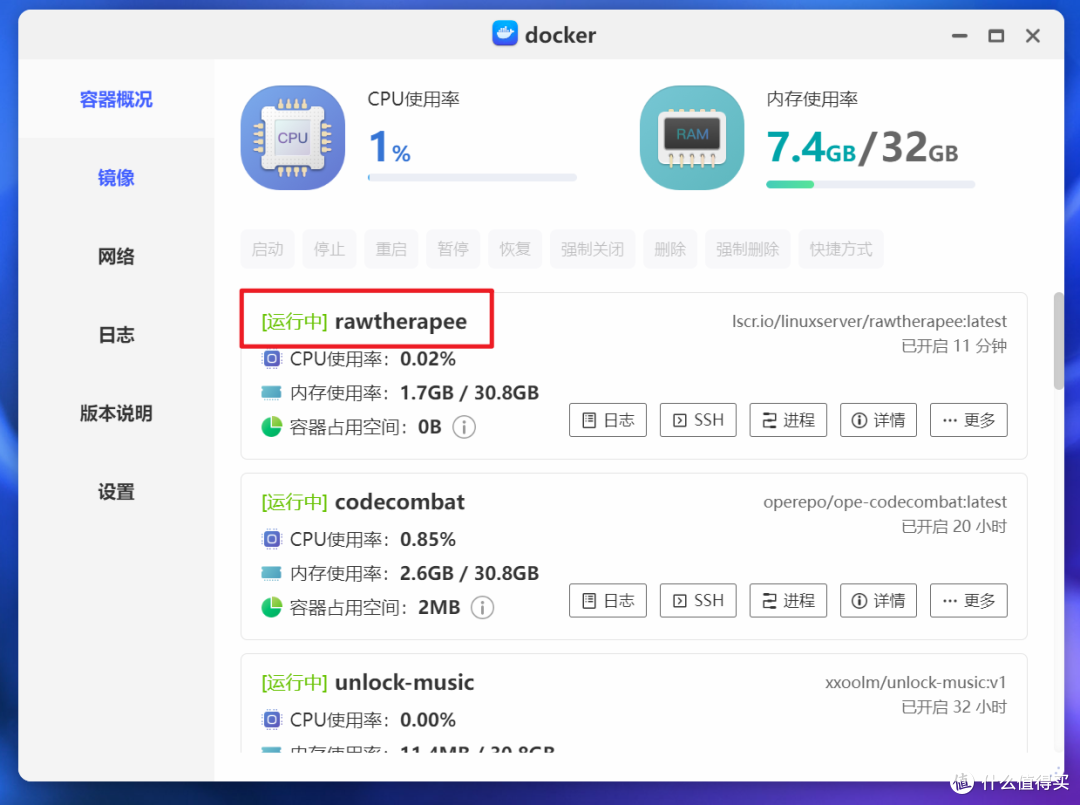Click codecombat memory value 2.6GB / 30.8GB

[470, 573]
